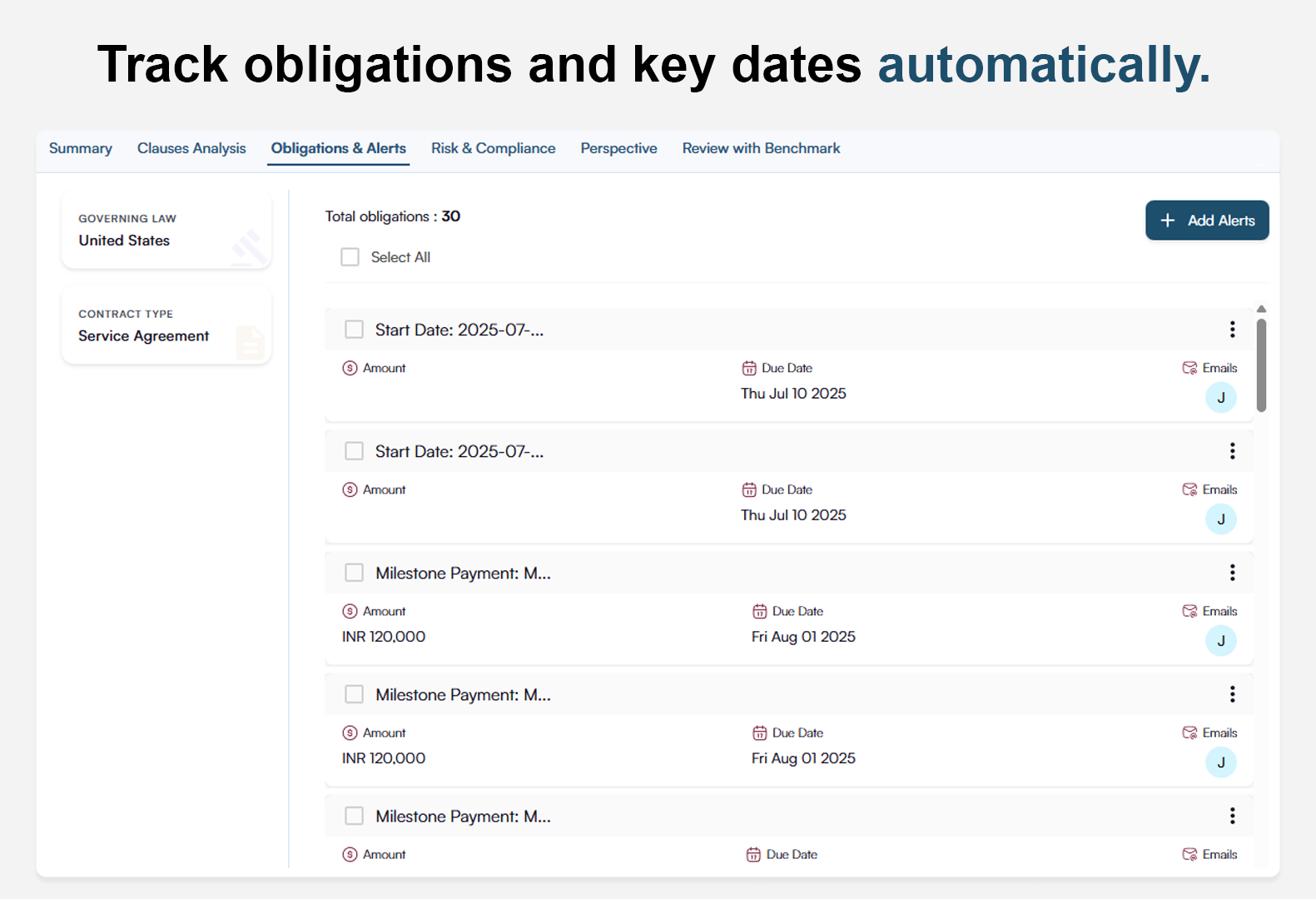Image resolution: width=1316 pixels, height=899 pixels.
Task: Click Emails envelope icon in second Milestone Payment
Action: [x=1189, y=733]
